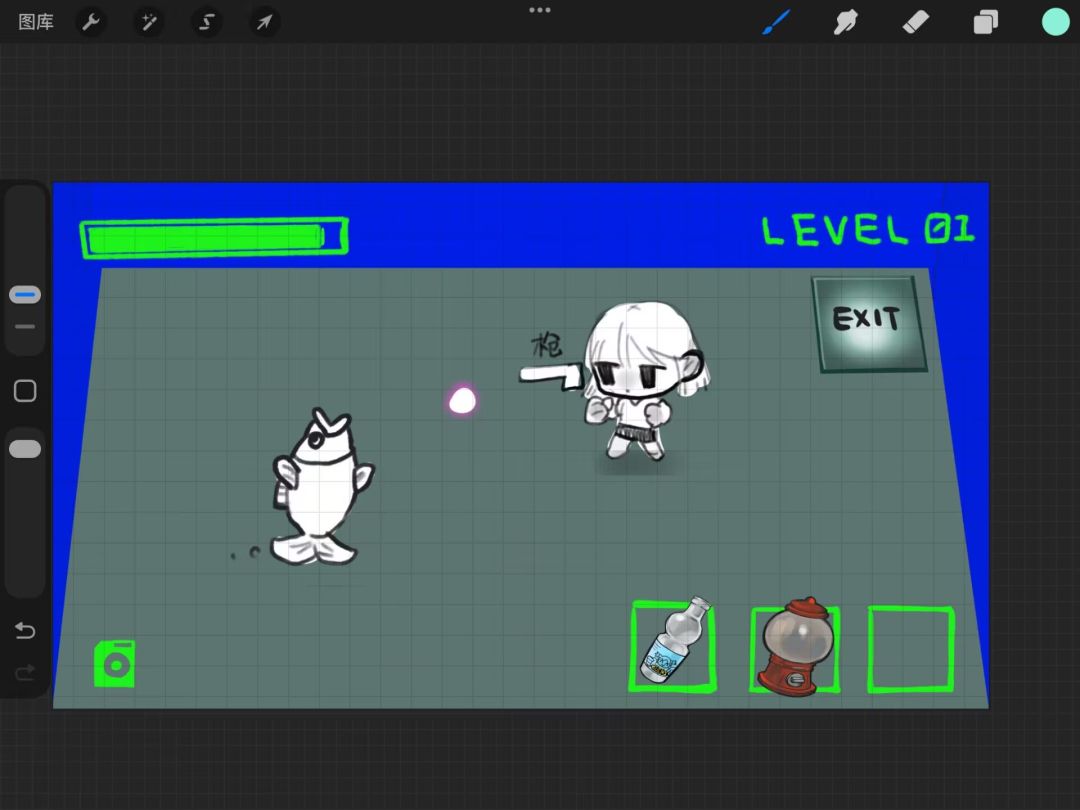Open the Layers panel
This screenshot has height=810, width=1080.
[x=986, y=22]
